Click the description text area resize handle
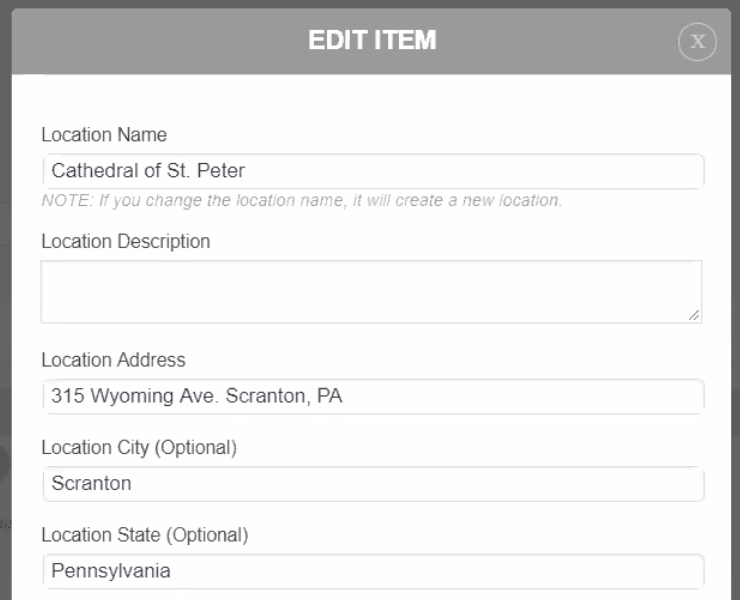This screenshot has width=740, height=600. point(694,315)
